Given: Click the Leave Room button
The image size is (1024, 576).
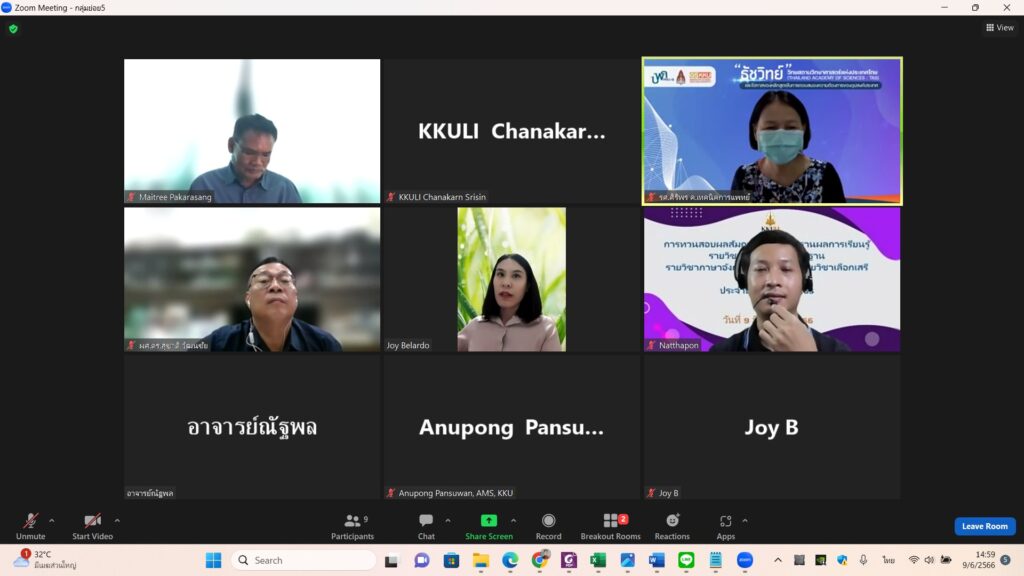Looking at the screenshot, I should click(984, 526).
